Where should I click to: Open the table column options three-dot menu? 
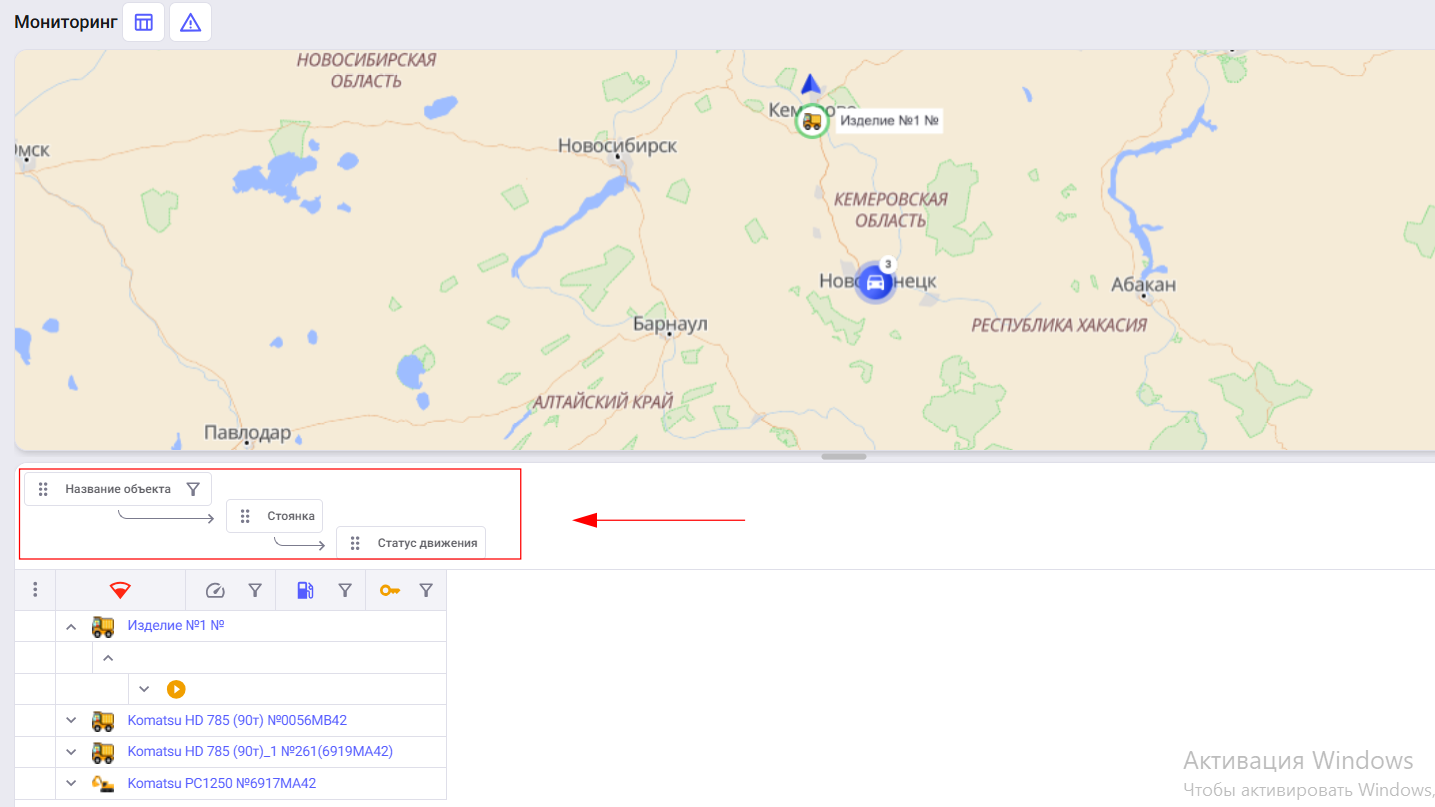(x=35, y=590)
